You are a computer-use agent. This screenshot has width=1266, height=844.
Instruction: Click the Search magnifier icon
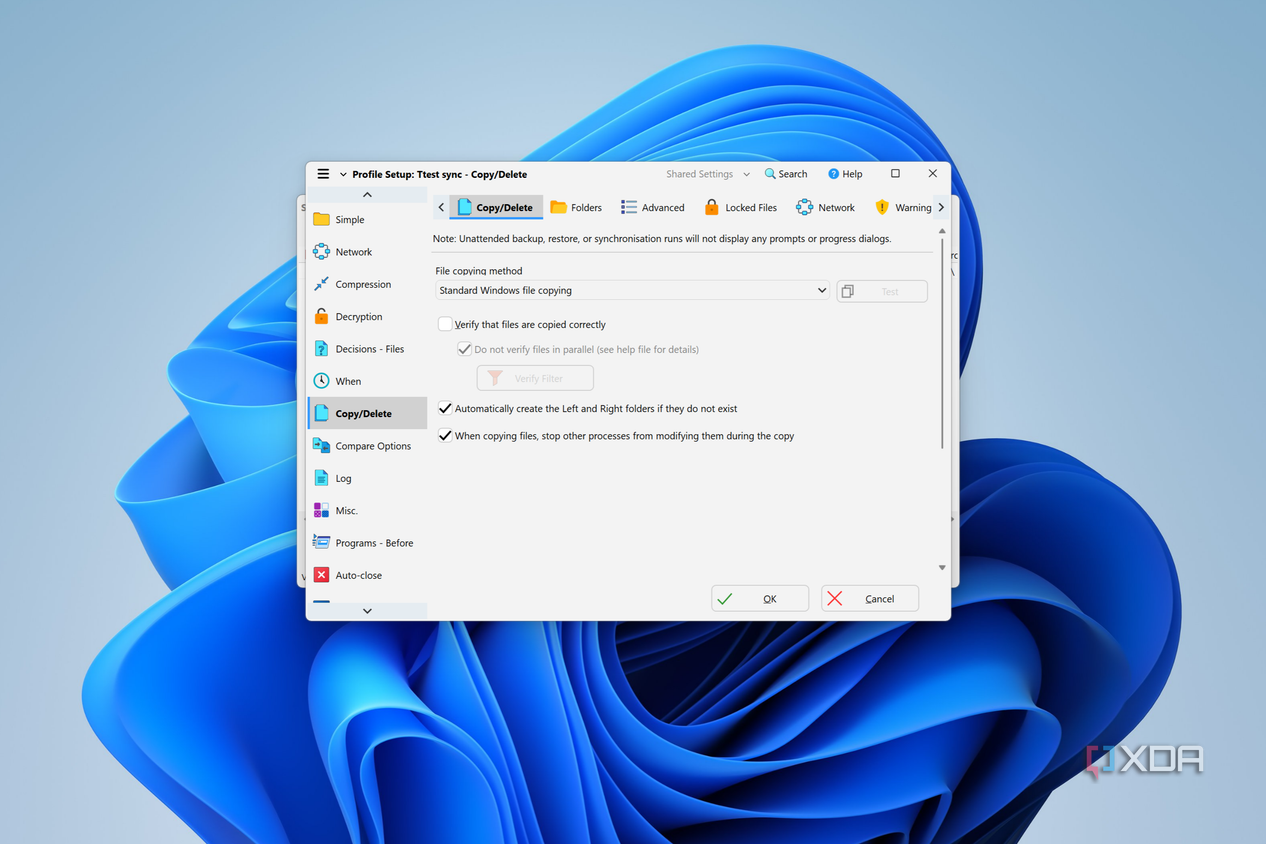tap(770, 174)
